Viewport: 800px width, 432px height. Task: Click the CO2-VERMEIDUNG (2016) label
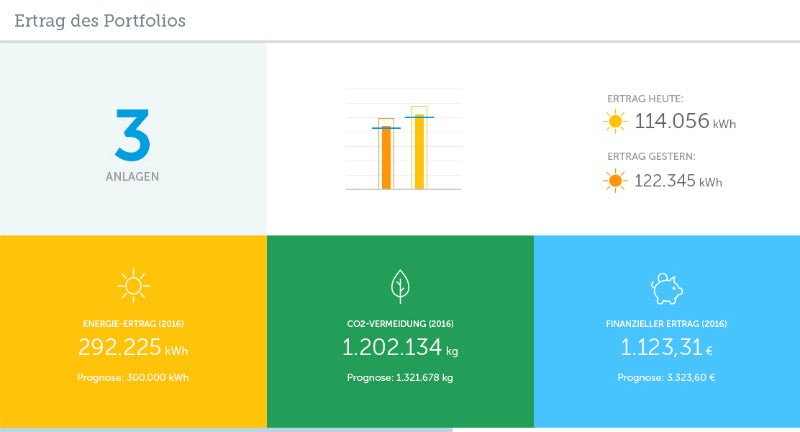[x=400, y=324]
